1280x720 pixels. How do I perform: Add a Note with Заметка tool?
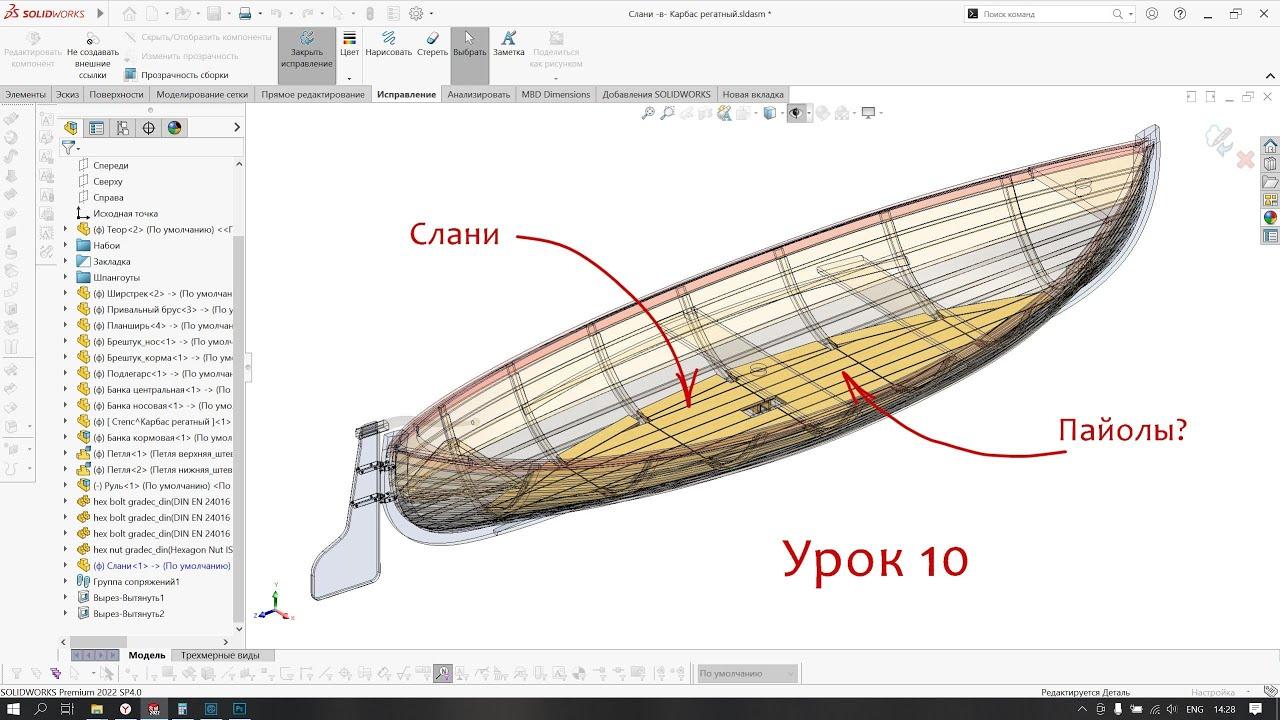pos(508,44)
